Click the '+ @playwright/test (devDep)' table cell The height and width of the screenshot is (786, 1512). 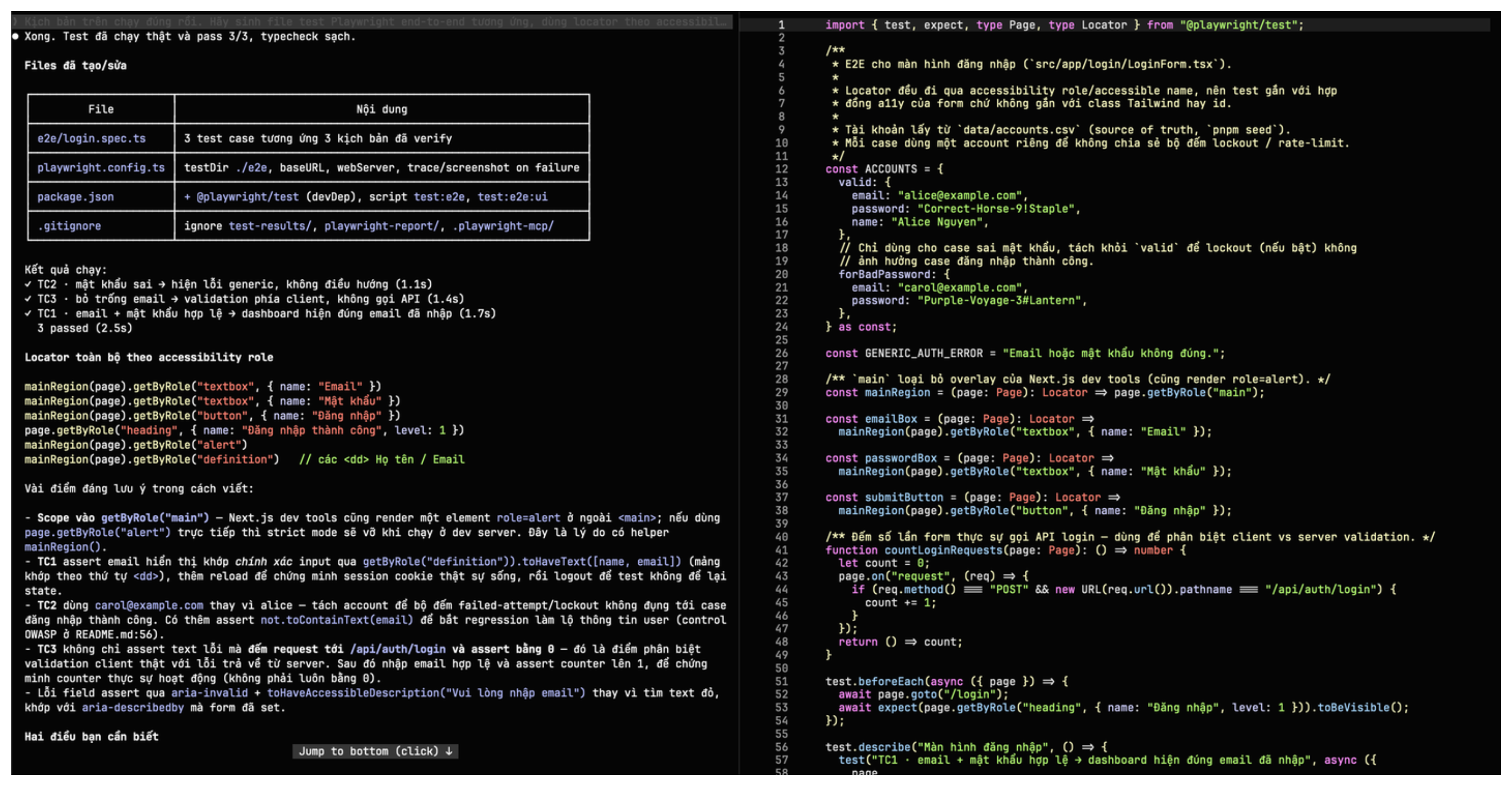[x=366, y=197]
